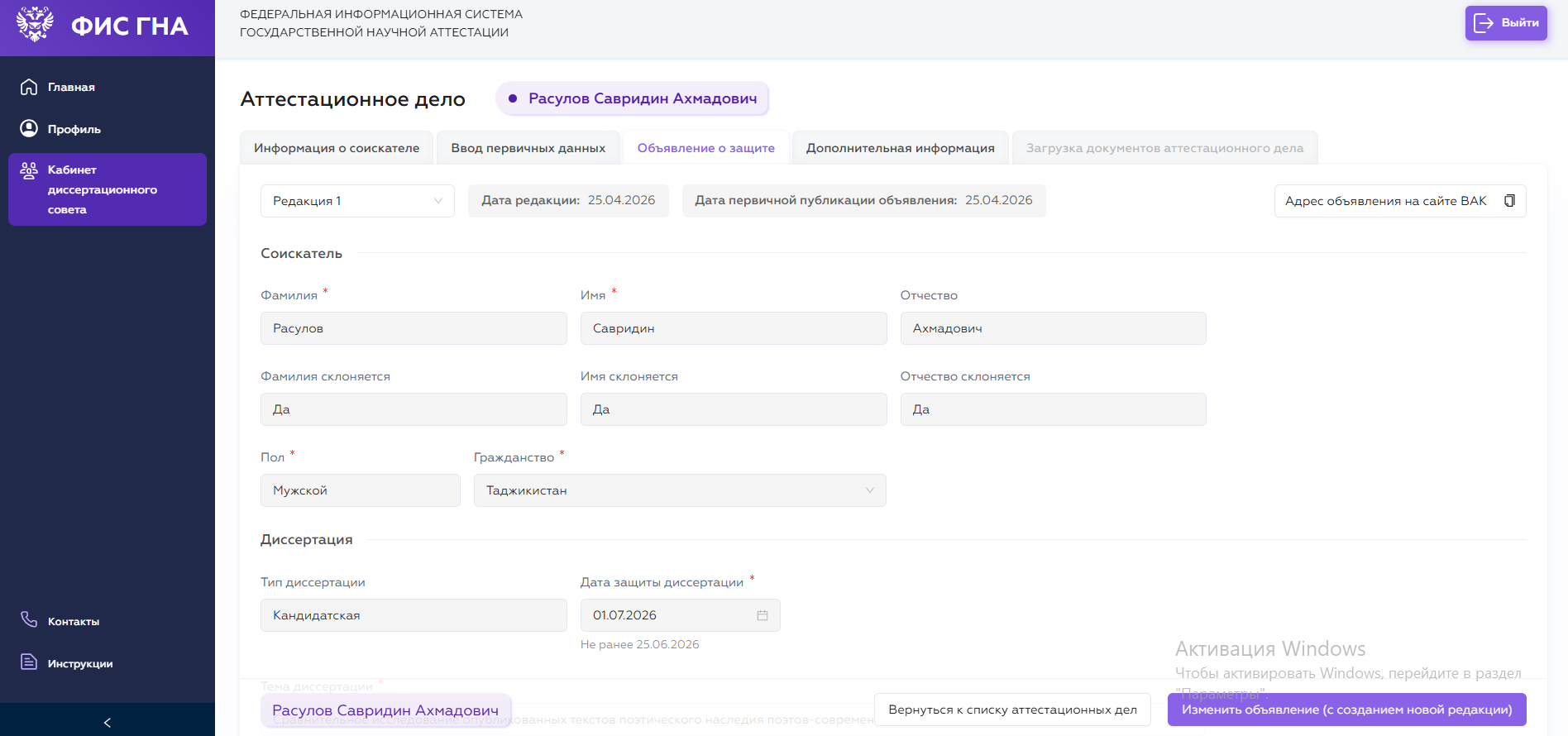Image resolution: width=1568 pixels, height=736 pixels.
Task: Open Контакты phone icon
Action: point(29,619)
